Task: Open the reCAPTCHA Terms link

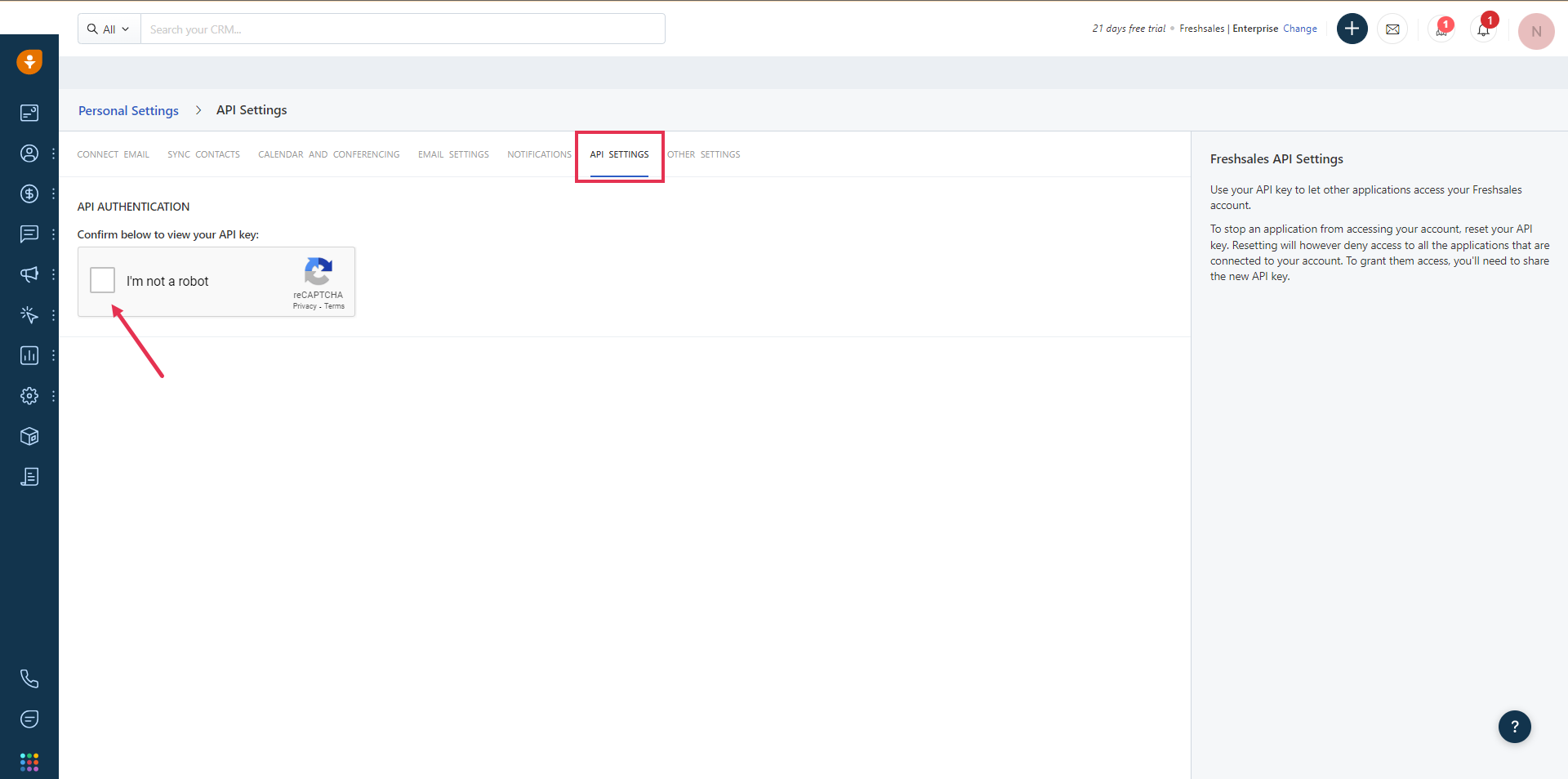Action: tap(334, 306)
